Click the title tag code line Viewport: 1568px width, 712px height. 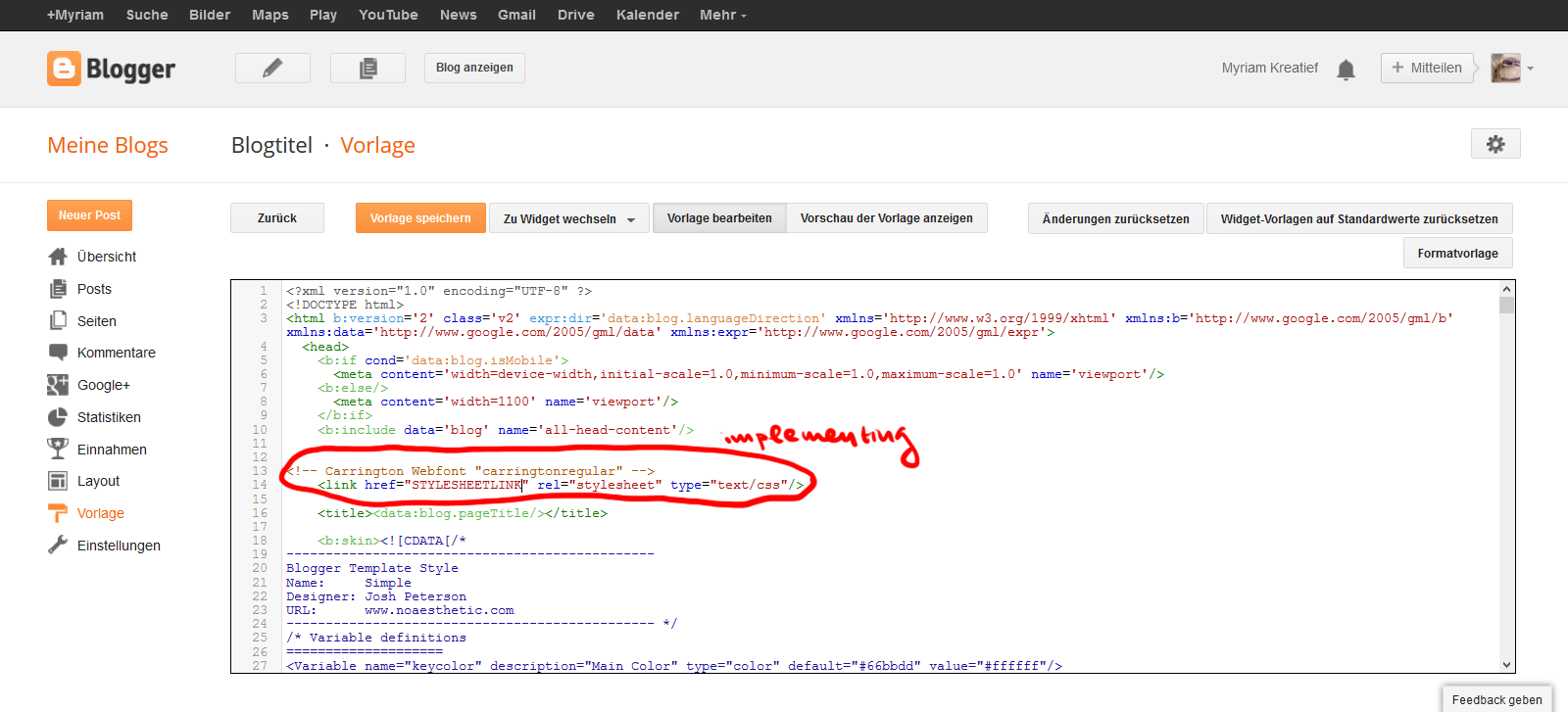click(463, 513)
